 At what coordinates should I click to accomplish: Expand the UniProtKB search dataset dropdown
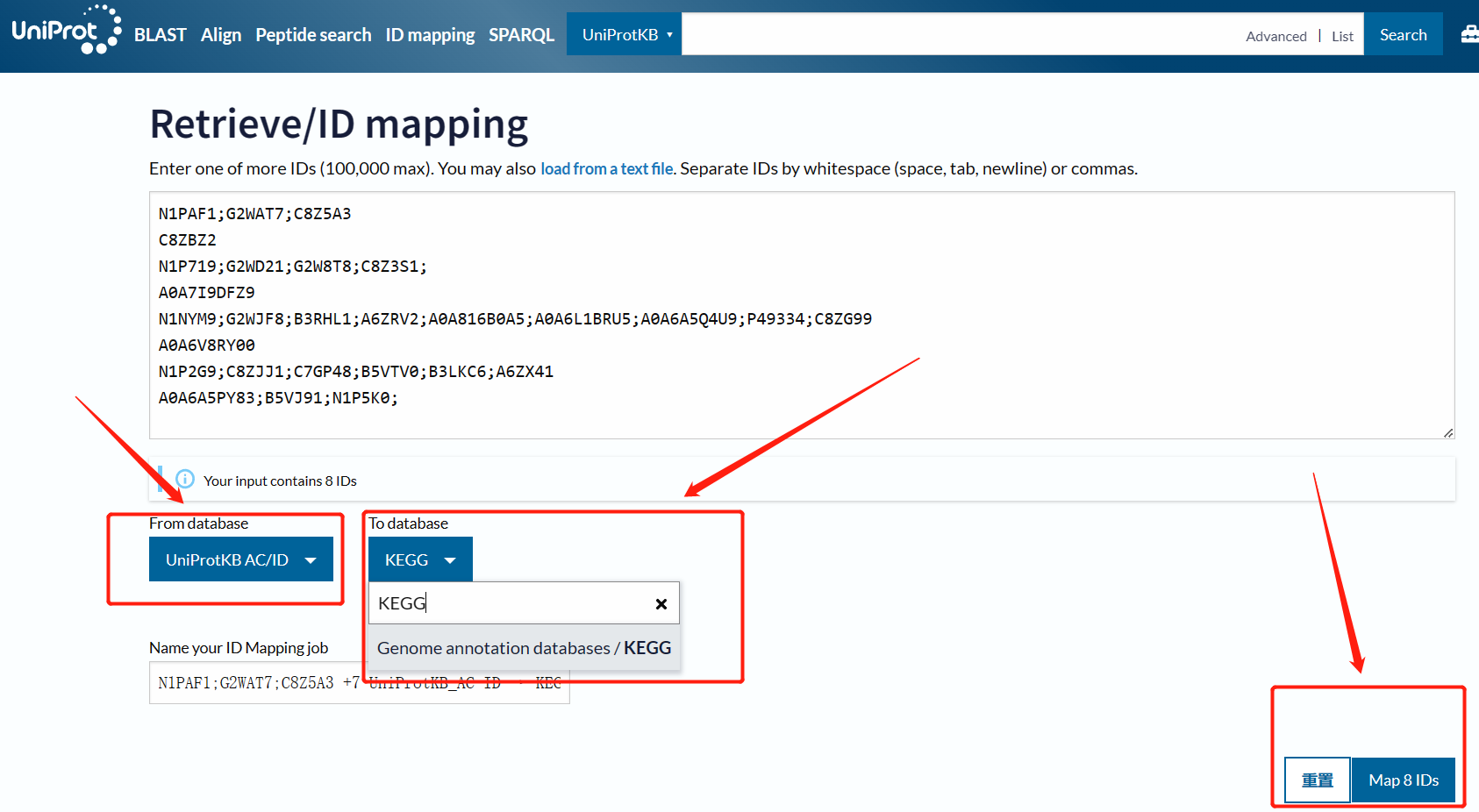pyautogui.click(x=624, y=34)
